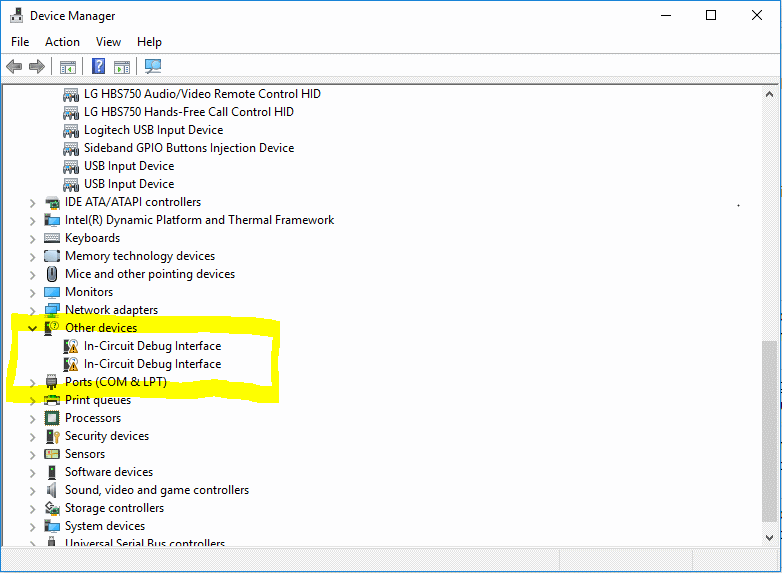This screenshot has width=782, height=573.
Task: Click the Ports (COM & LPT) icon
Action: (x=52, y=382)
